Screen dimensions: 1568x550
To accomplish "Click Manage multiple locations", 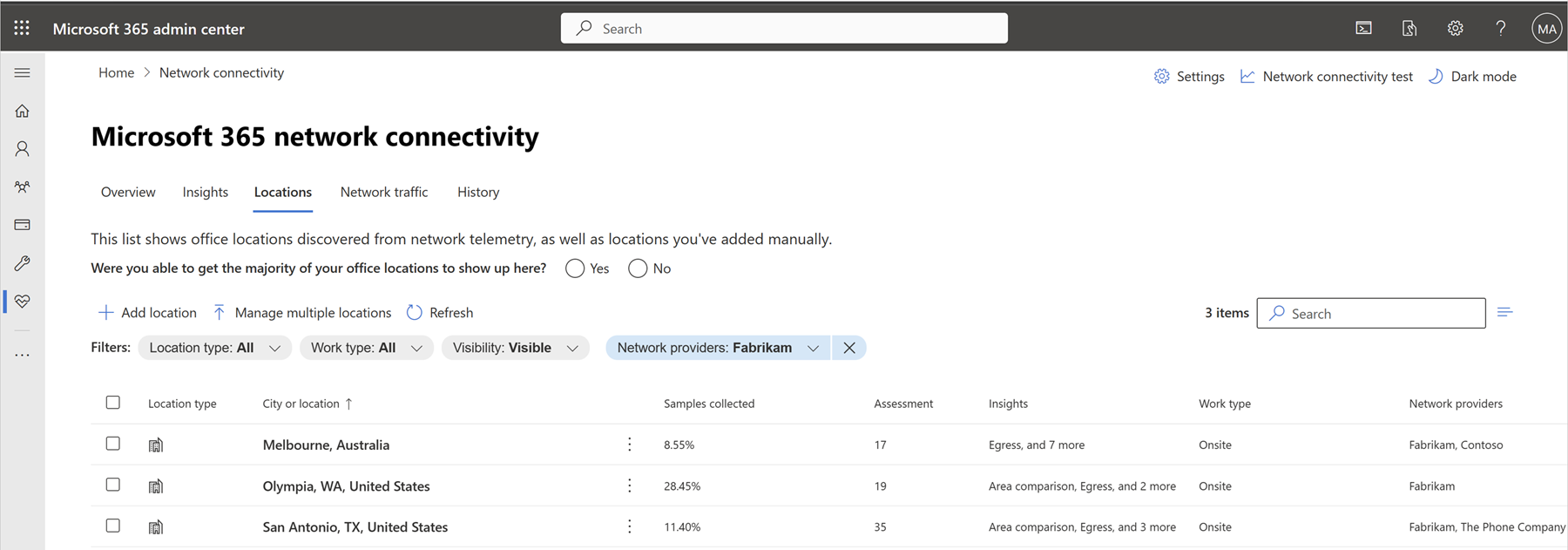I will point(301,312).
